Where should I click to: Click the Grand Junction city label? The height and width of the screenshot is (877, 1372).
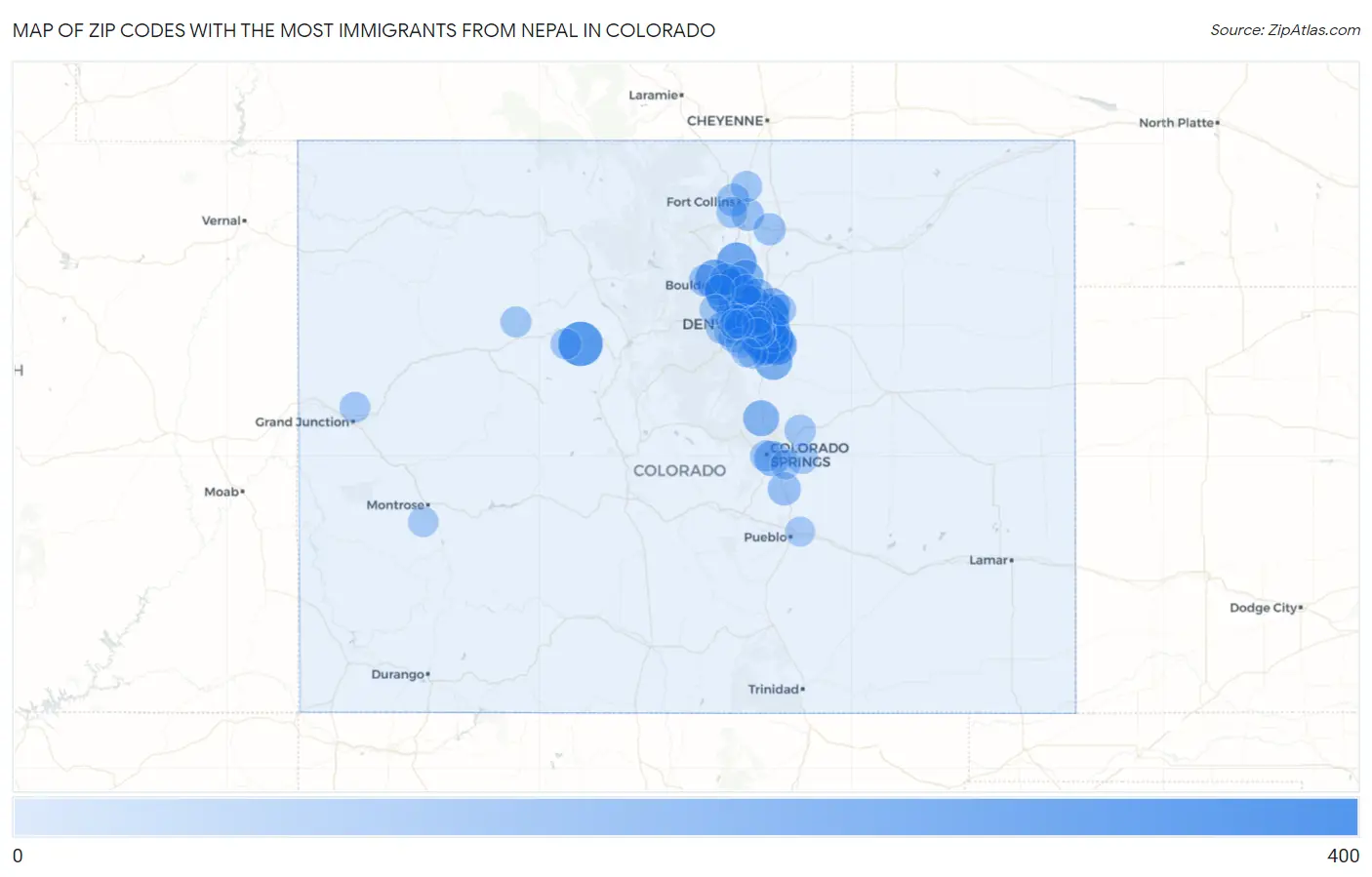[302, 422]
